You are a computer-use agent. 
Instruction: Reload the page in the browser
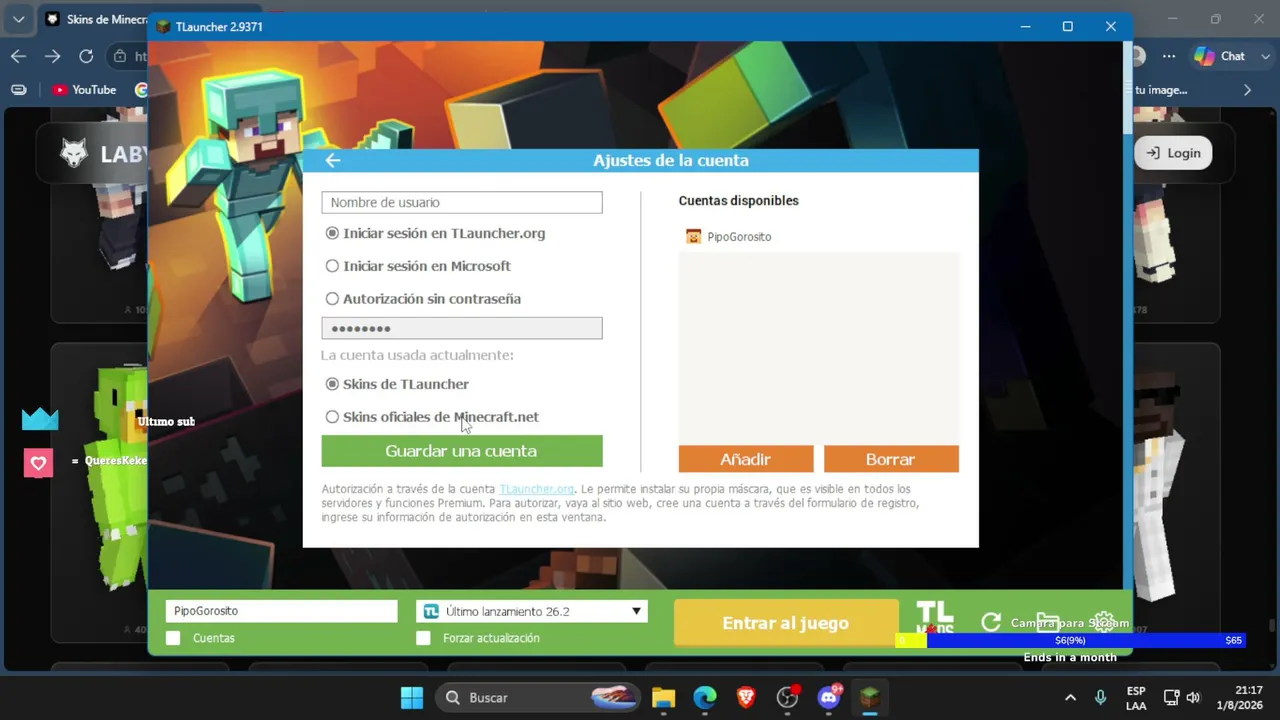point(86,56)
